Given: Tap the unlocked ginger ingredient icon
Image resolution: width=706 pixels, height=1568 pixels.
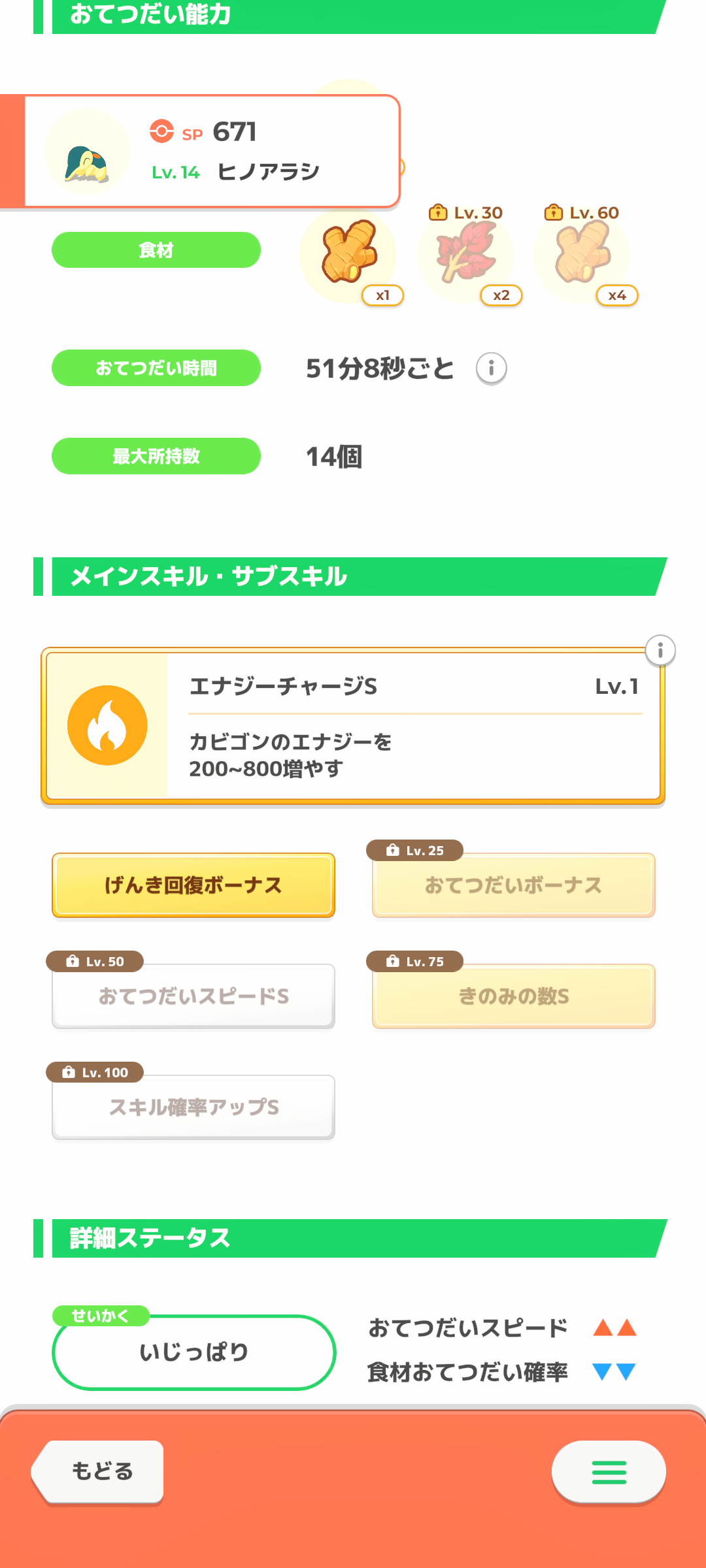Looking at the screenshot, I should click(349, 253).
